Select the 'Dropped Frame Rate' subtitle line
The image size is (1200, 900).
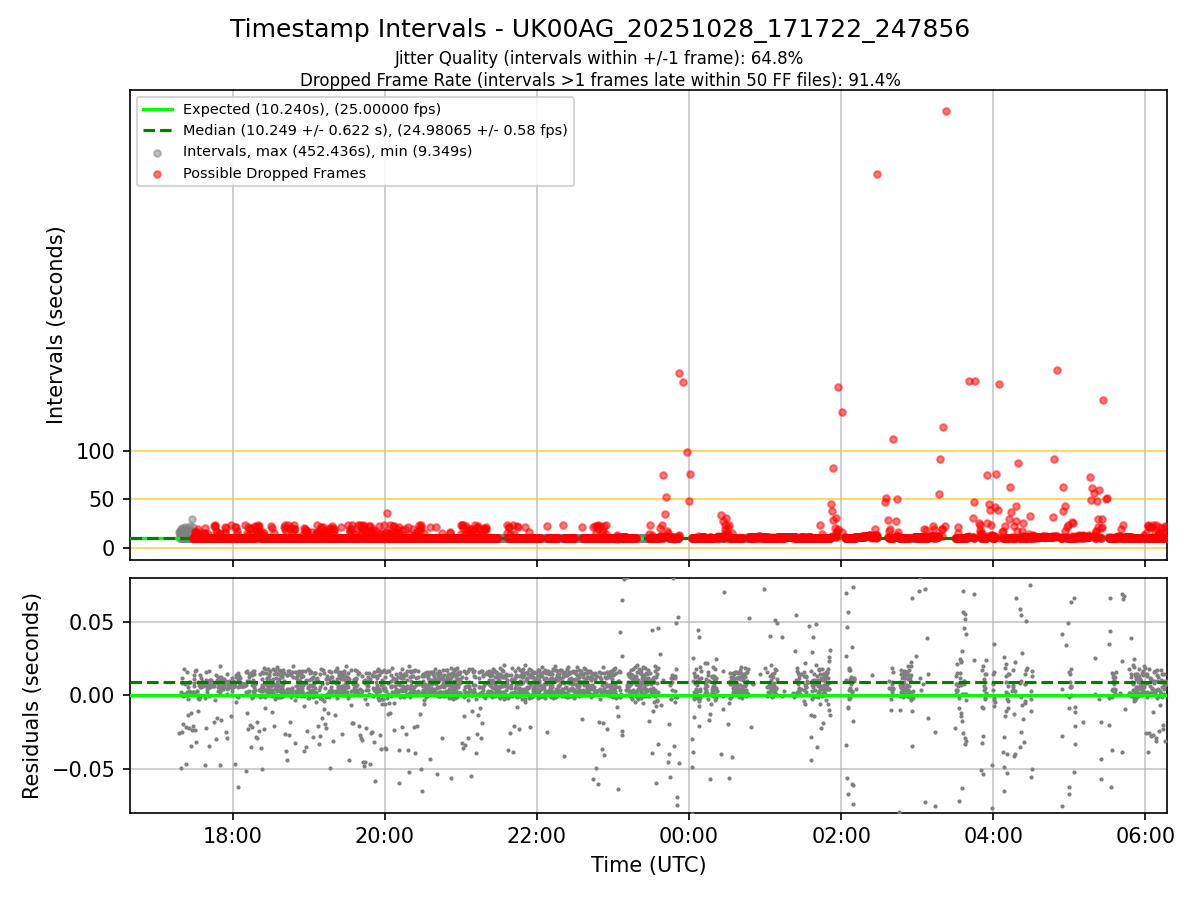click(600, 80)
